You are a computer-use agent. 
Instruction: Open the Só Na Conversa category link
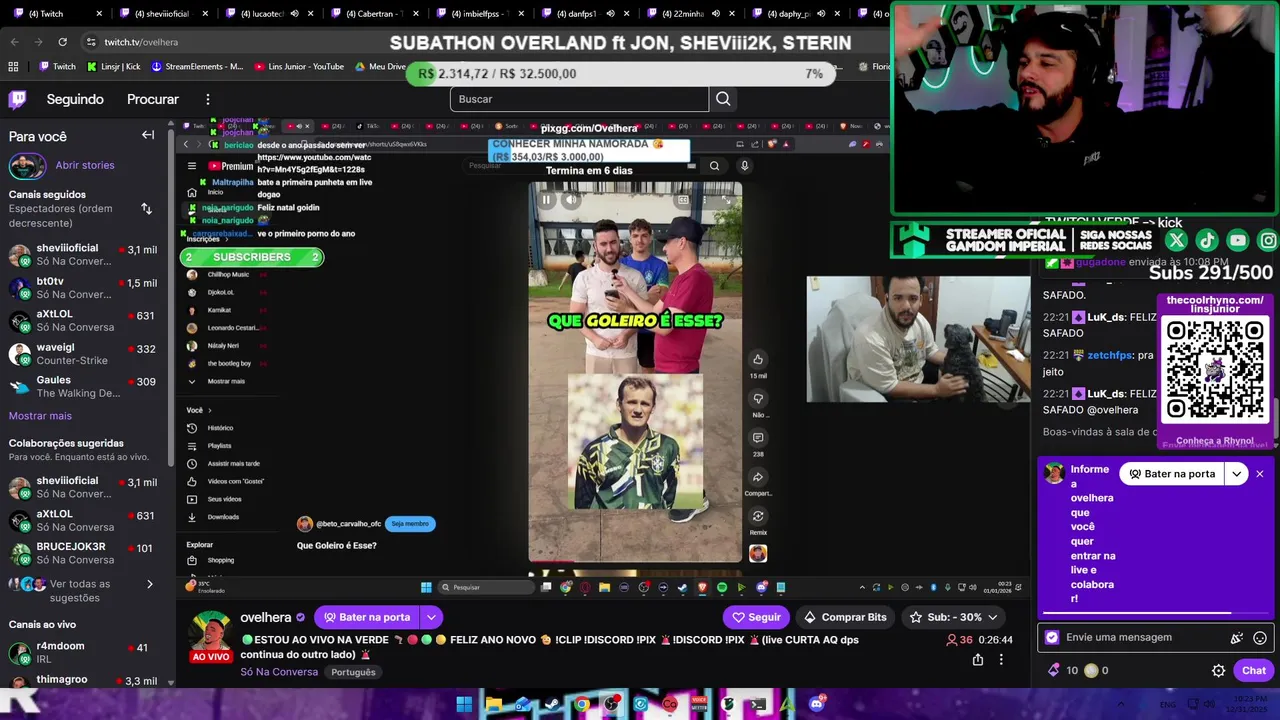click(x=280, y=672)
